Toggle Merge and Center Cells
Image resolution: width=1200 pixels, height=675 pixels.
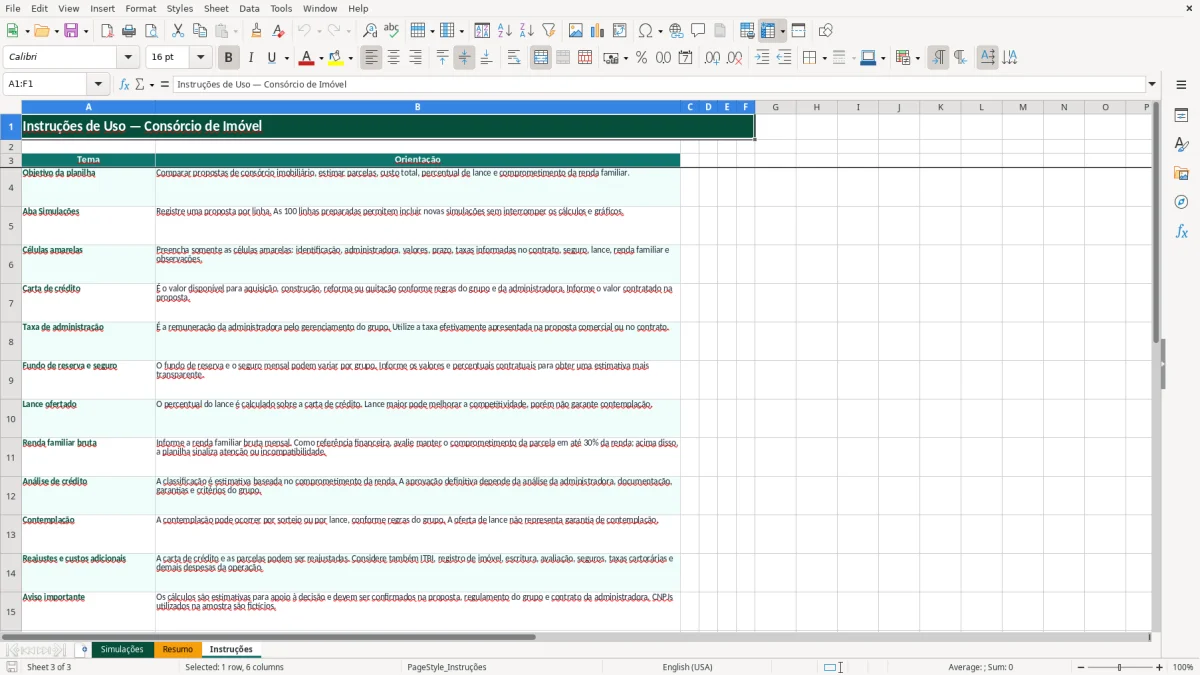(x=541, y=58)
